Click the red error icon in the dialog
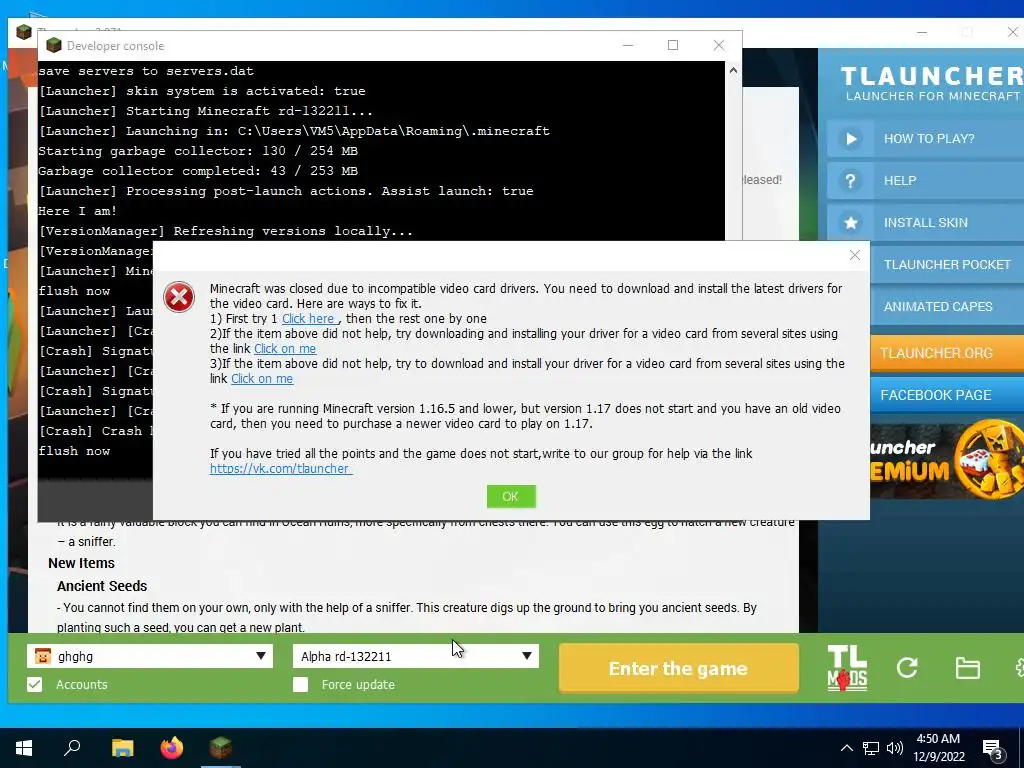The image size is (1024, 768). pos(179,297)
